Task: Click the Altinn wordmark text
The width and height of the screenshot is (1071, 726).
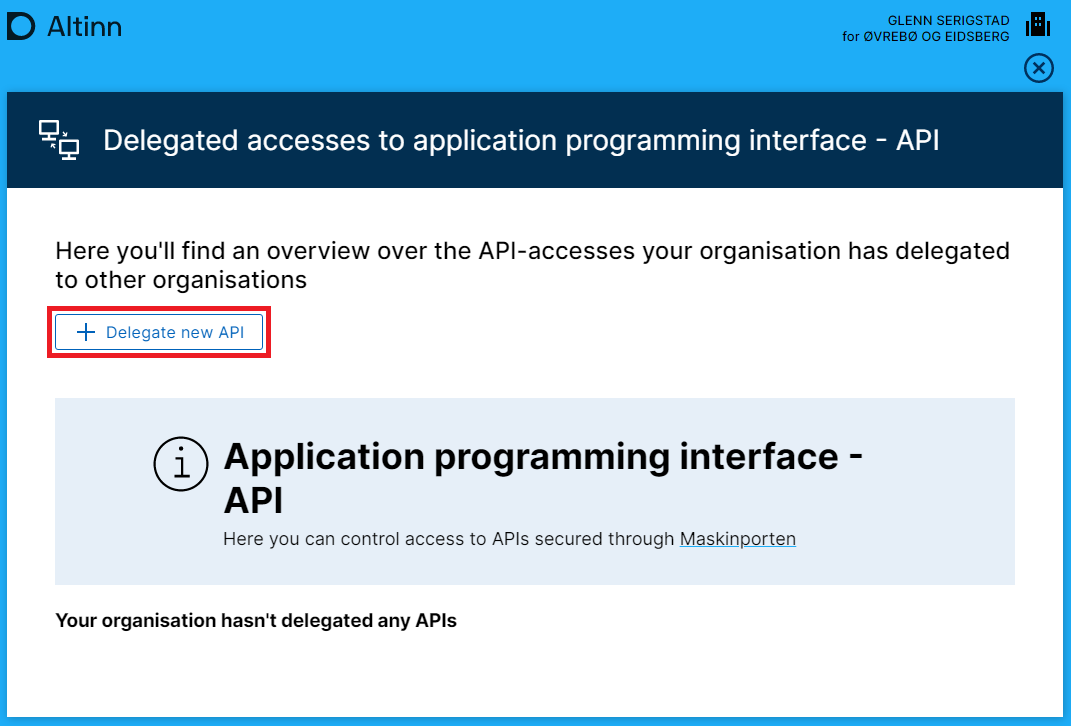Action: point(85,27)
